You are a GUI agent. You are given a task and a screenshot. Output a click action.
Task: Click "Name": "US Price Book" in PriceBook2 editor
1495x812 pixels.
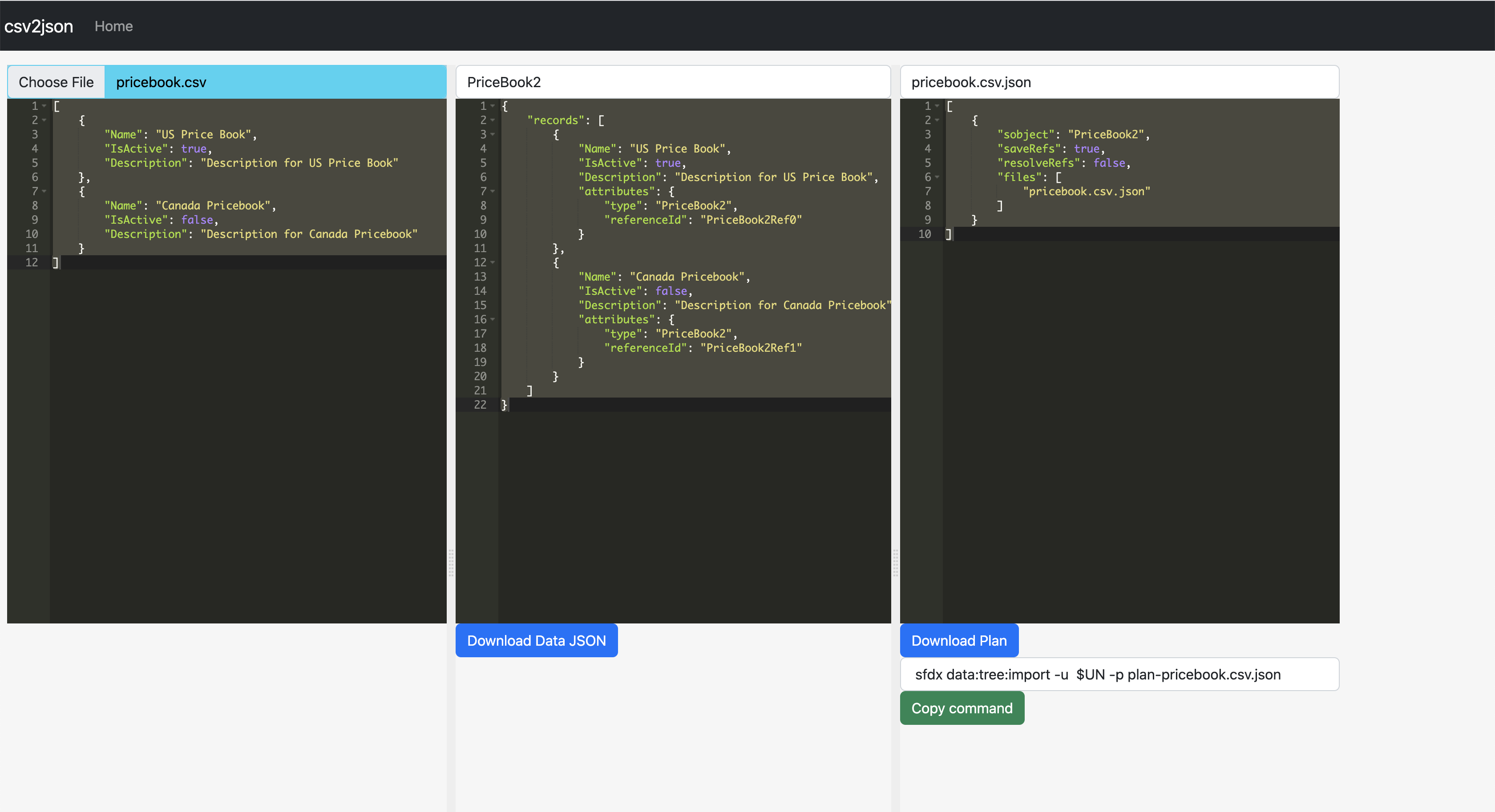coord(655,149)
